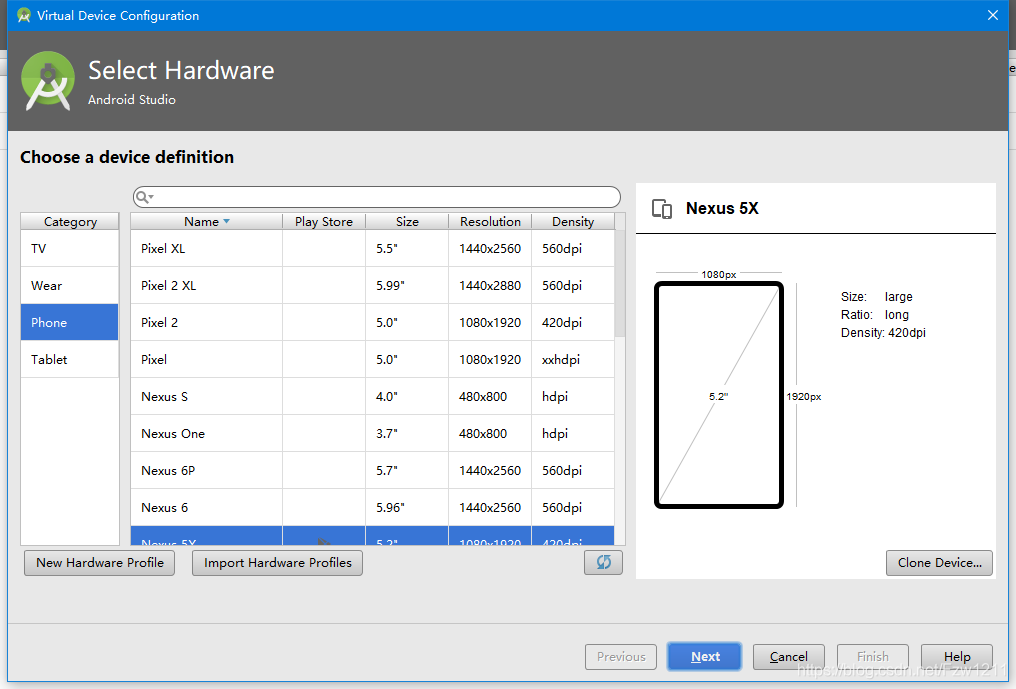Click the Nexus 5X device type icon
Screen dimensions: 1016x689
pos(662,209)
